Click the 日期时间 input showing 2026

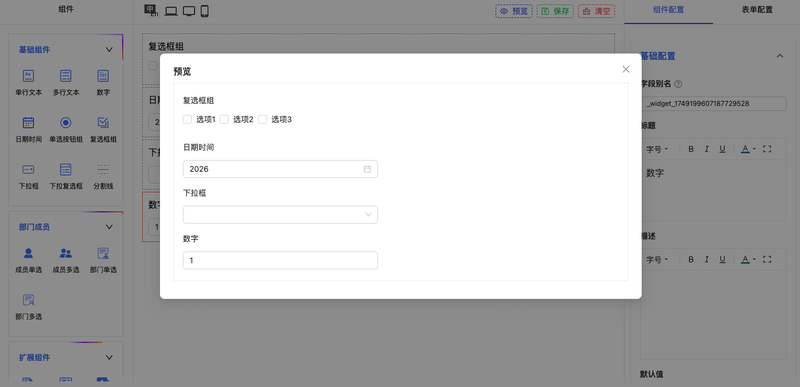tap(280, 169)
